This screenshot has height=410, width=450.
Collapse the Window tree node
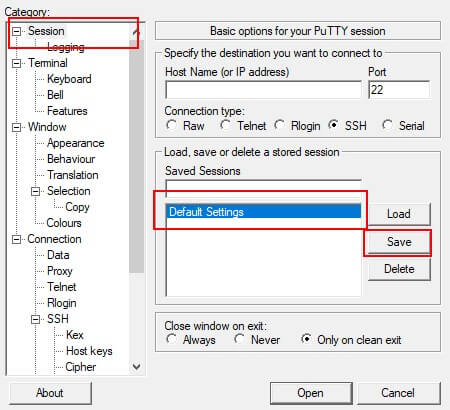tap(16, 127)
